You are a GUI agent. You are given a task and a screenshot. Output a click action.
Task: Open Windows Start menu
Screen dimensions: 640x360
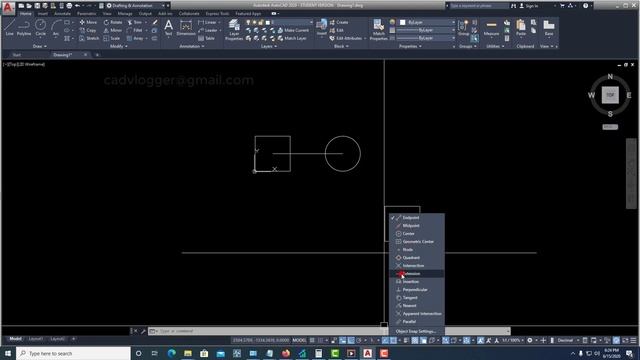(8, 353)
